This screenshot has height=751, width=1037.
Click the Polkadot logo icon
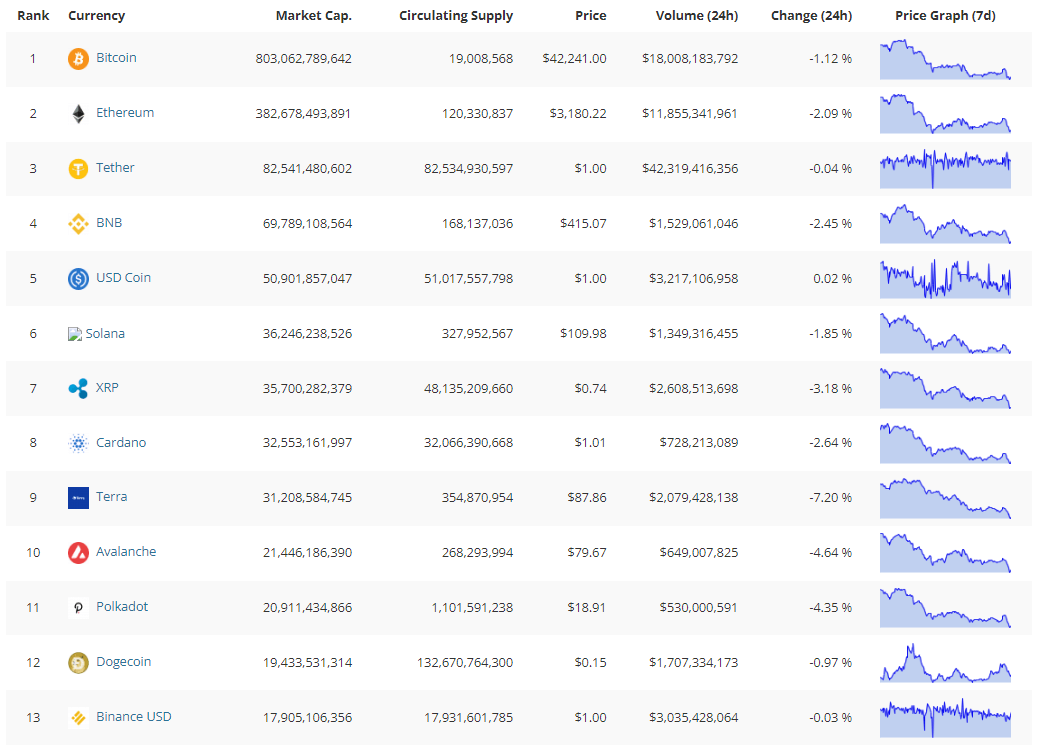coord(78,608)
